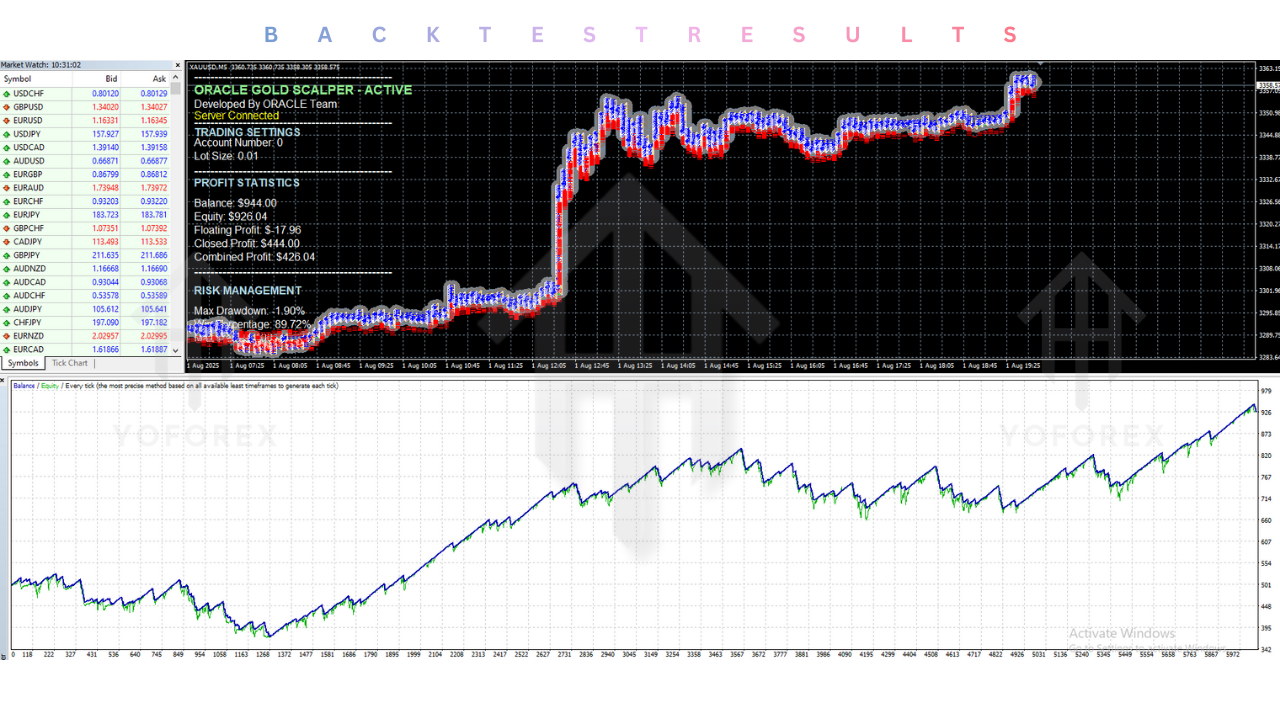Click the Market Watch scroll-down arrow

pyautogui.click(x=175, y=350)
